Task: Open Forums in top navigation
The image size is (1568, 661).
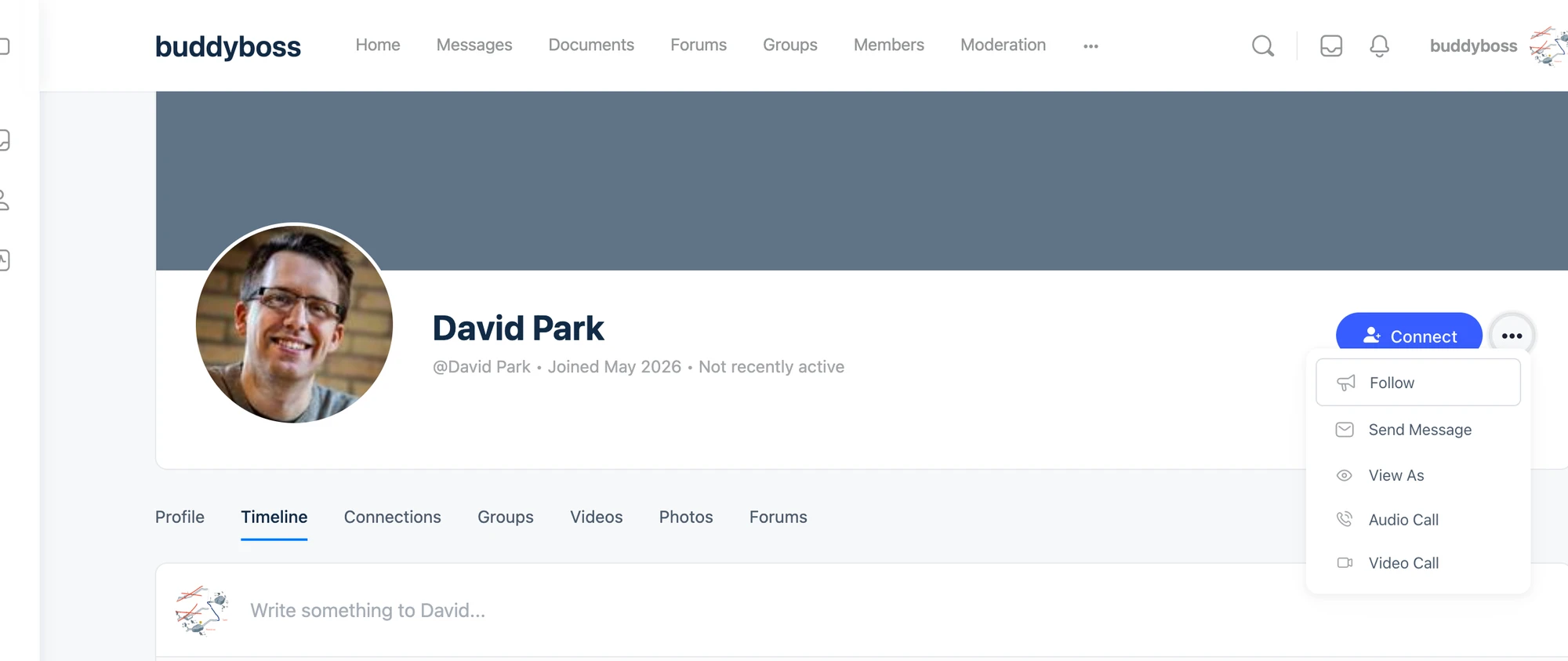Action: point(699,45)
